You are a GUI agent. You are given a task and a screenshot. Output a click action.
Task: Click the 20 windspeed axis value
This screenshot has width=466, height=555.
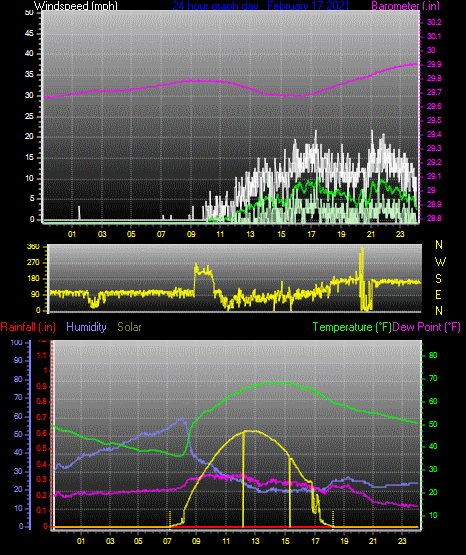point(29,137)
